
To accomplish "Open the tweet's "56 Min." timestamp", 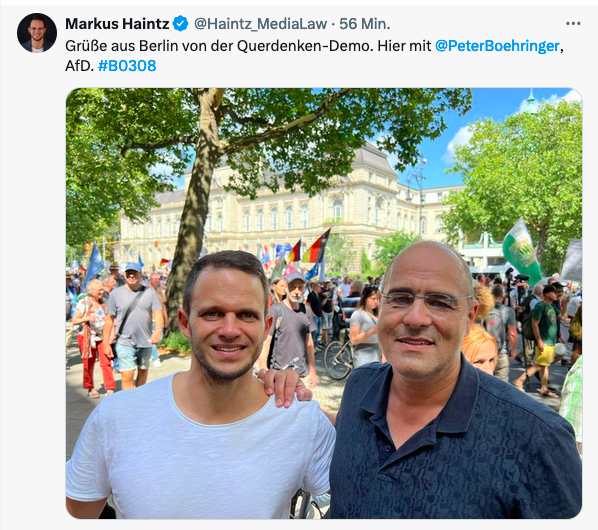I will (365, 24).
